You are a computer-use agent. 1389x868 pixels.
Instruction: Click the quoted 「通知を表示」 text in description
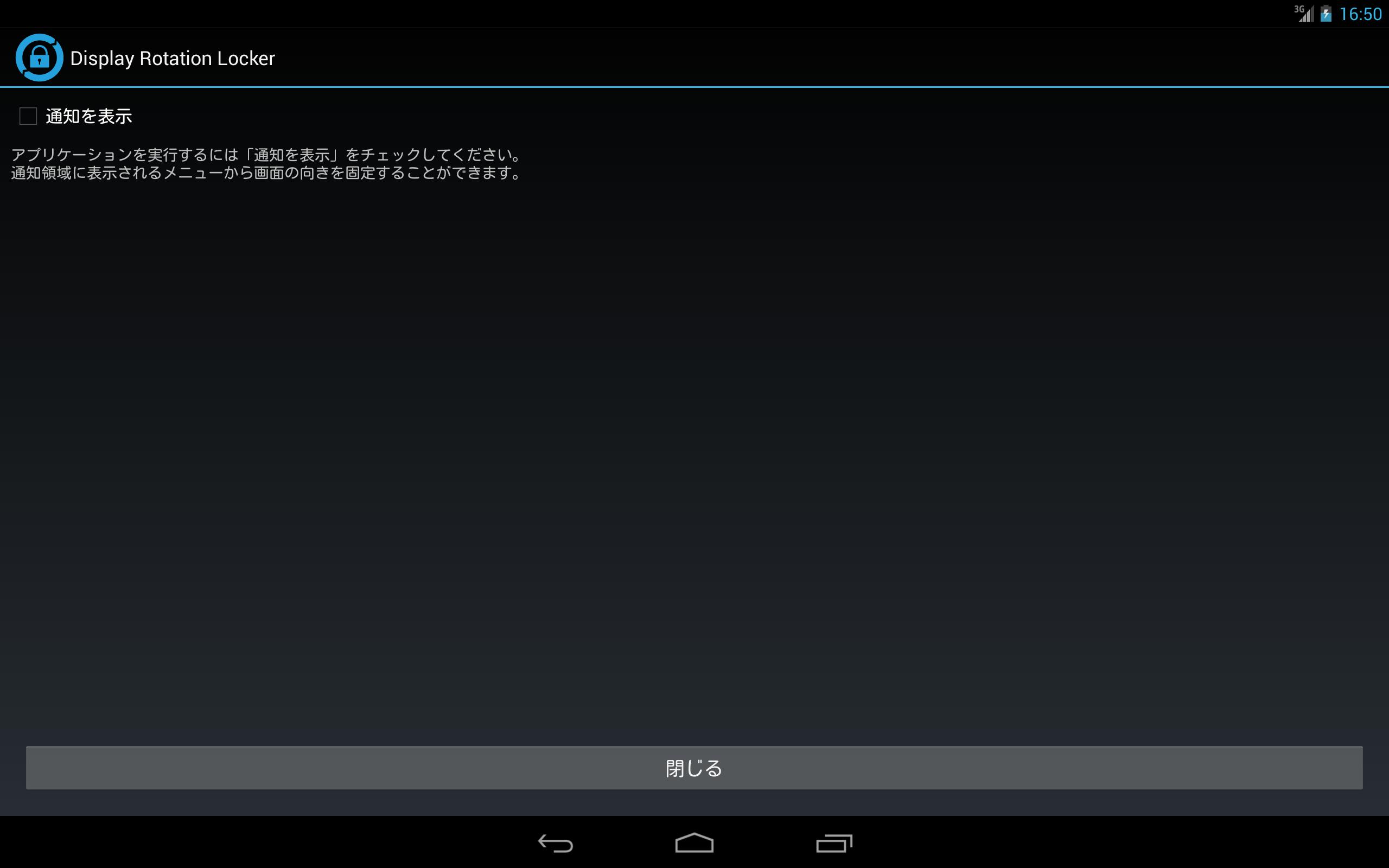291,155
